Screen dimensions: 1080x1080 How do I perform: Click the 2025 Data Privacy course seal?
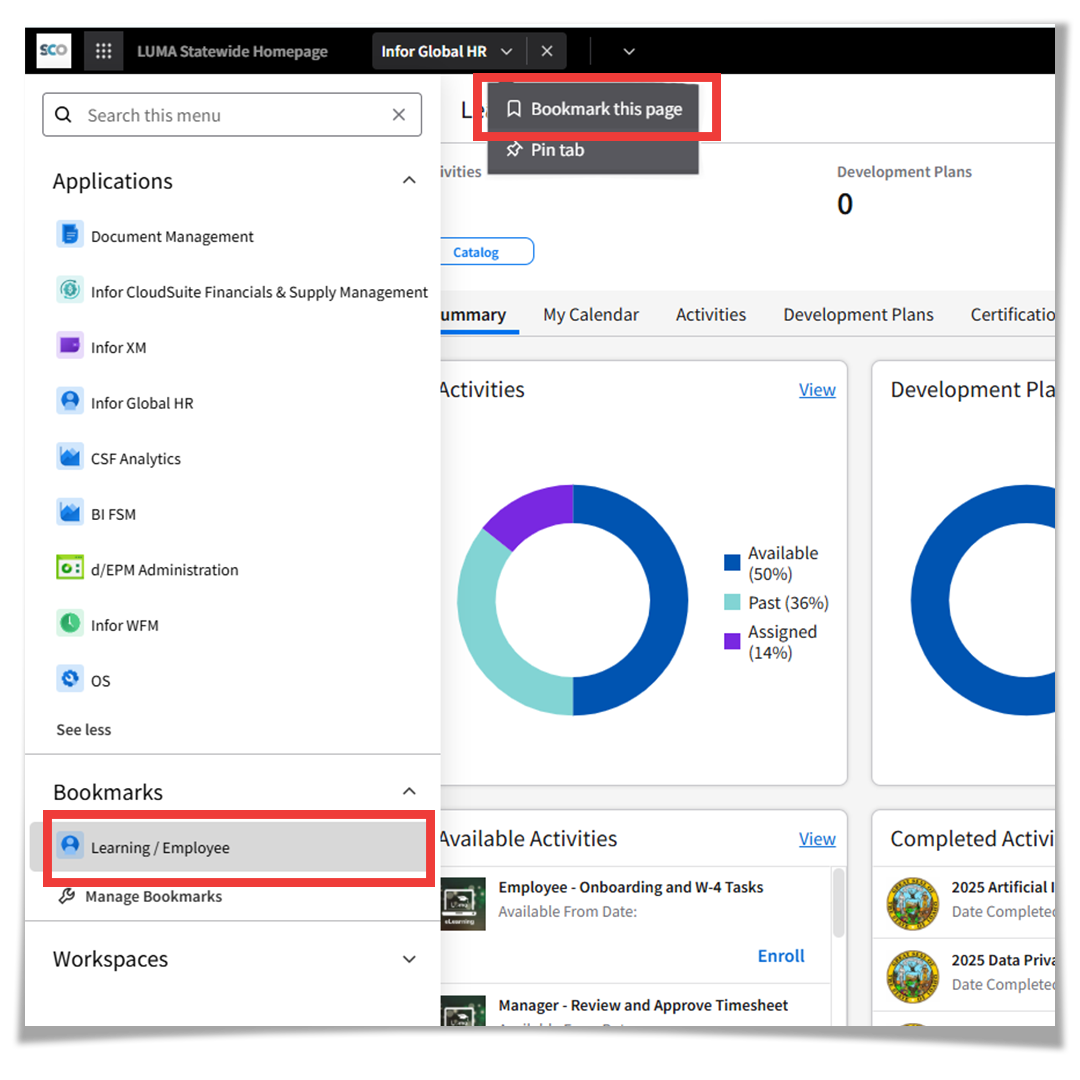(913, 977)
